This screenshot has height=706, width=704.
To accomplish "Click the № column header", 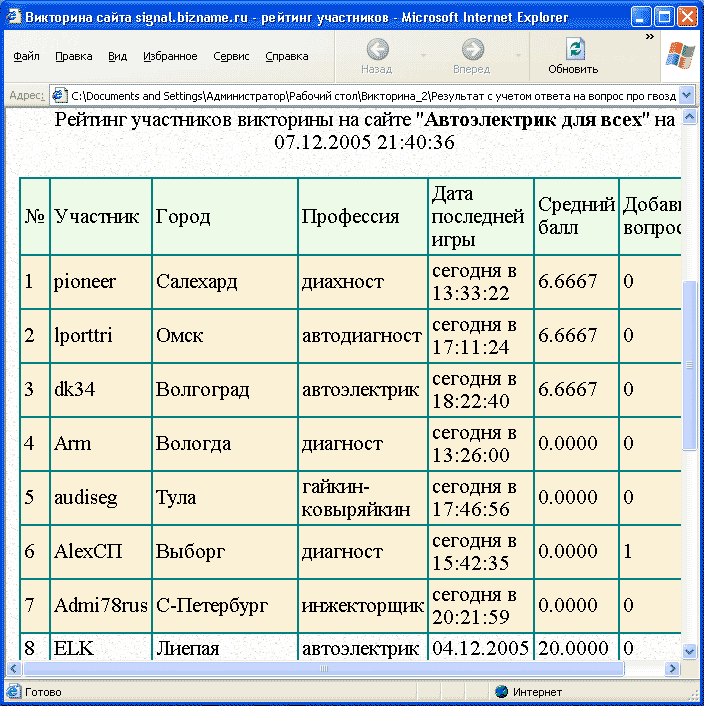I will click(x=35, y=217).
